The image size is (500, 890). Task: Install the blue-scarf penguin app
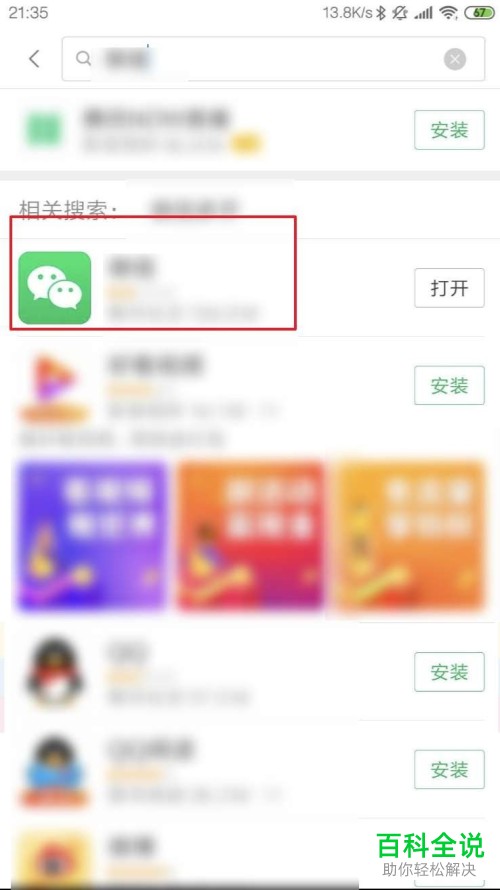(x=449, y=770)
